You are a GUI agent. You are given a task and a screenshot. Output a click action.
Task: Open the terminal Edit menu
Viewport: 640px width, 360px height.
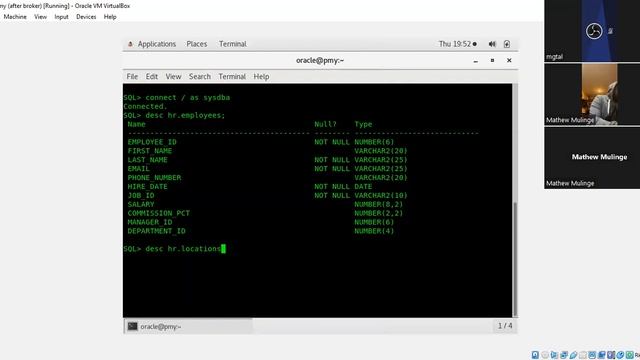(x=152, y=76)
